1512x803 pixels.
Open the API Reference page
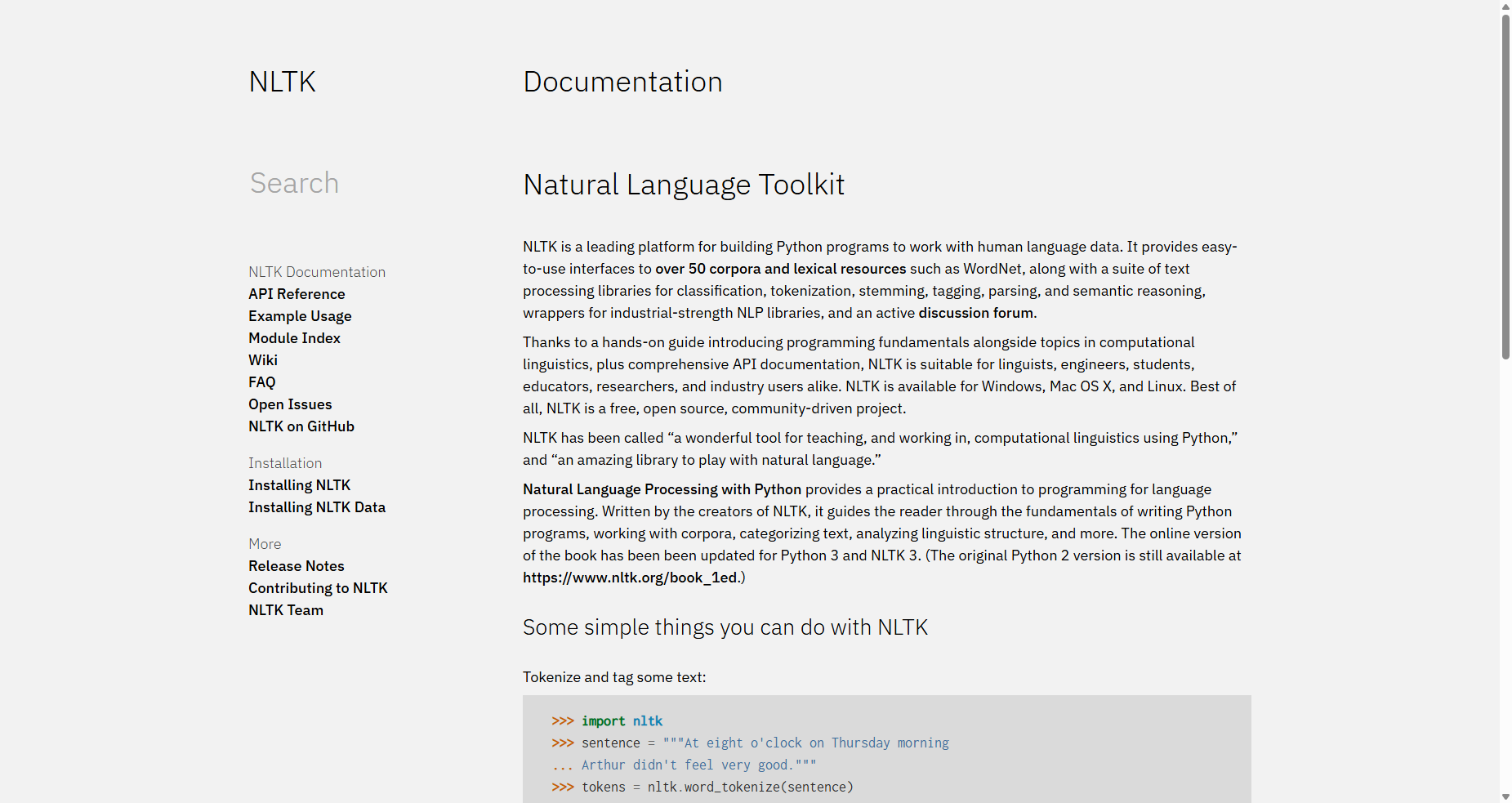[297, 294]
